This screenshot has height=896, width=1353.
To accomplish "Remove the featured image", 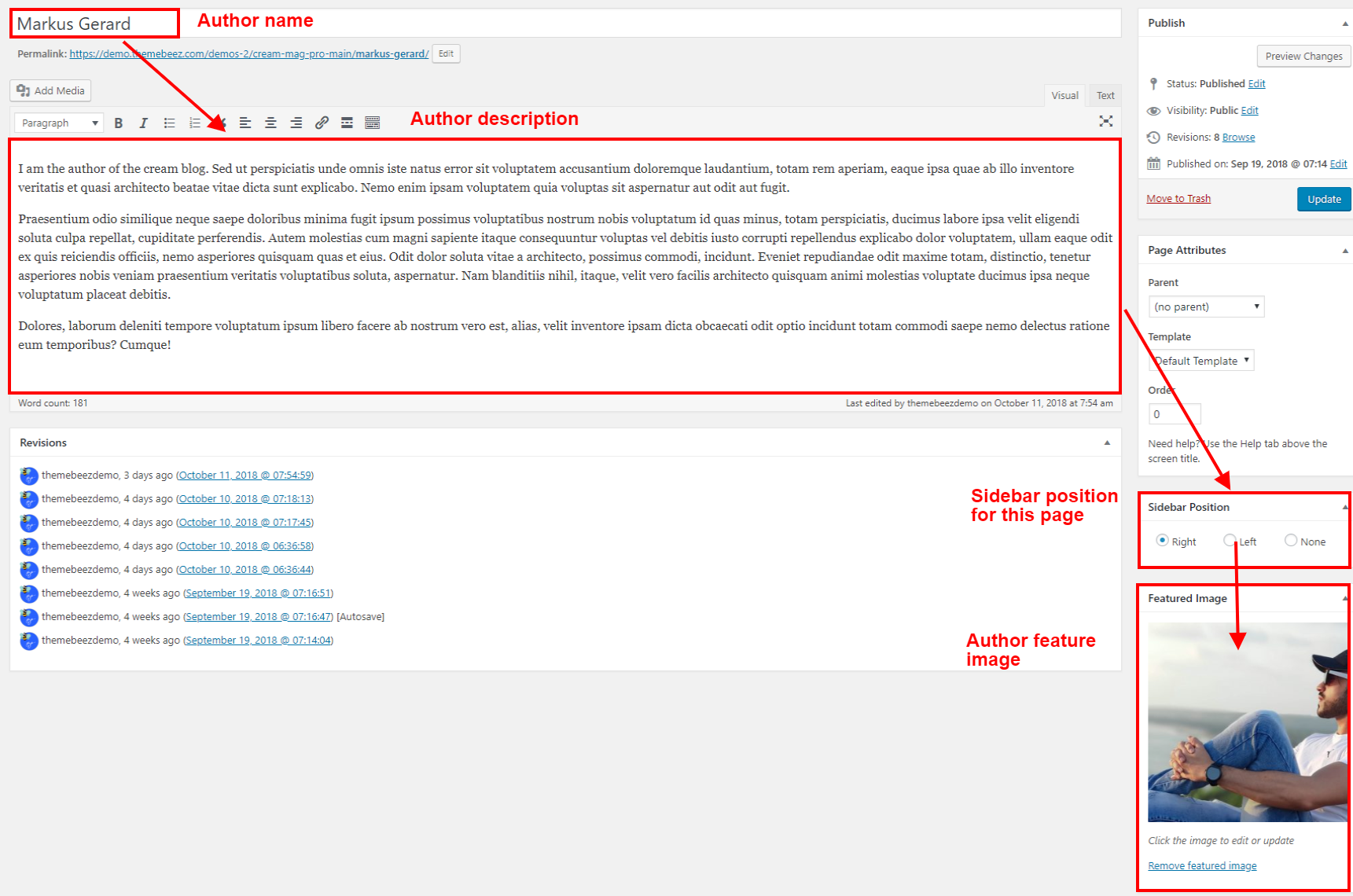I will tap(1202, 866).
